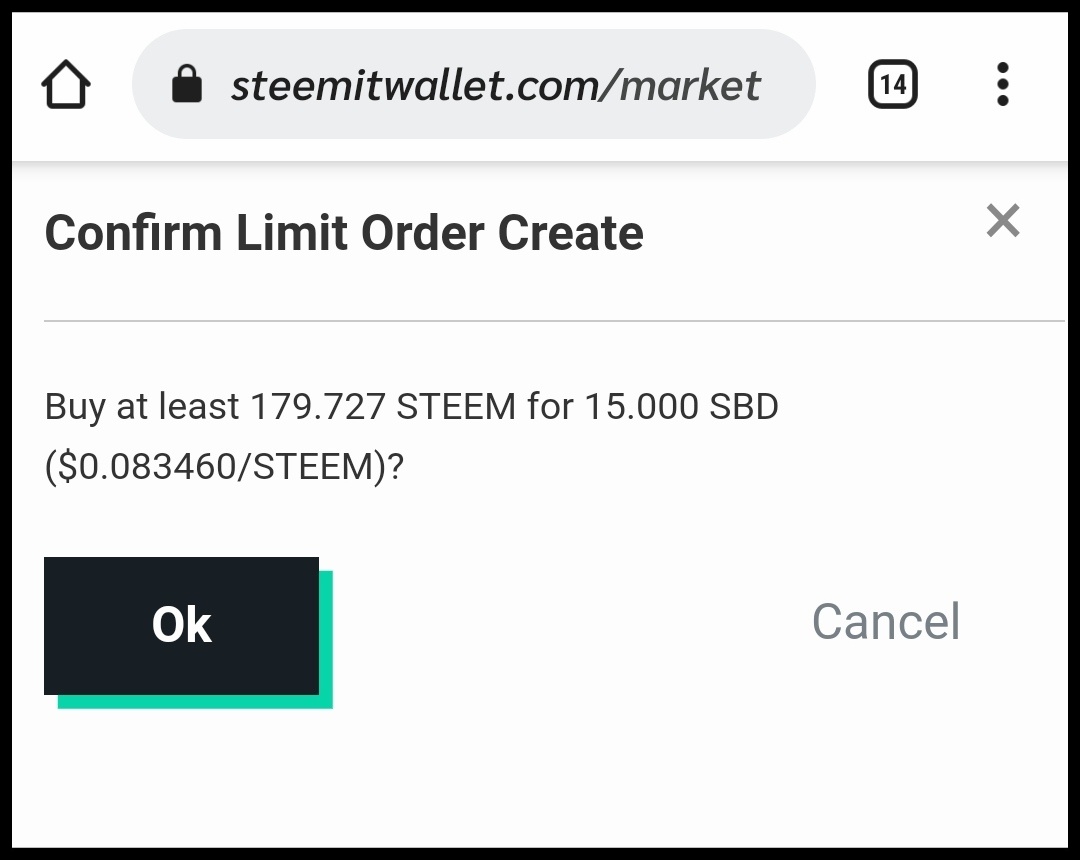The width and height of the screenshot is (1080, 860).
Task: Tap the browser home icon
Action: pos(66,85)
